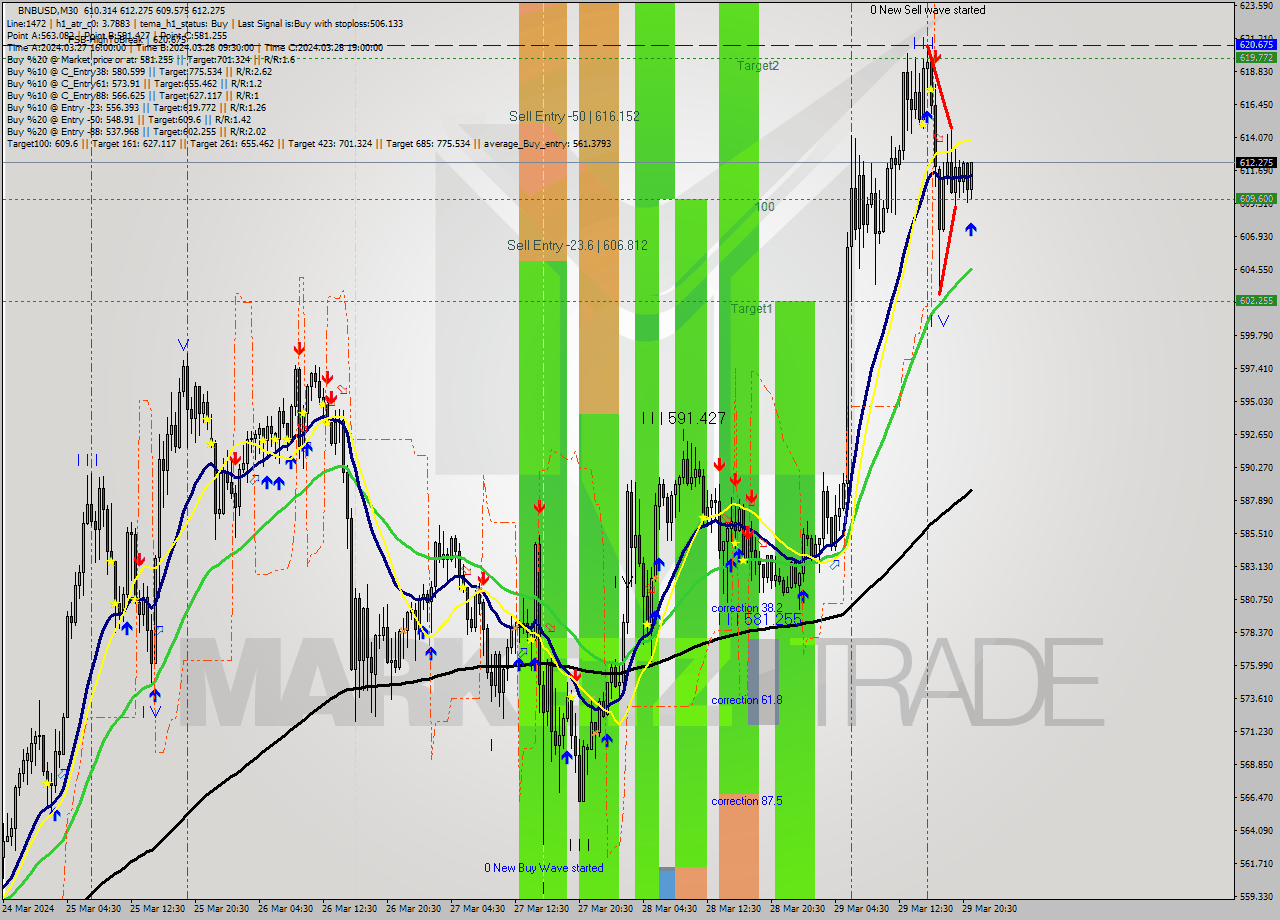
Task: Click the 'correction 38.2' label
Action: (x=747, y=608)
